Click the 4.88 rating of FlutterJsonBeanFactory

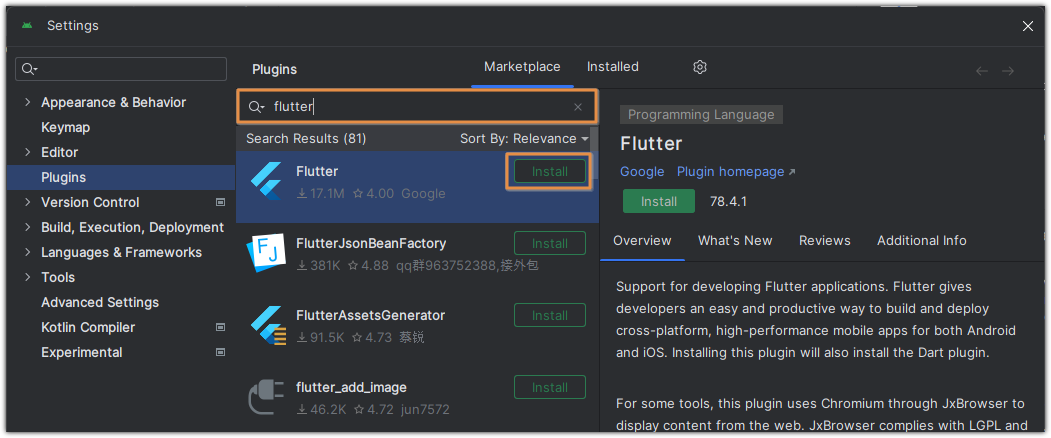[371, 266]
